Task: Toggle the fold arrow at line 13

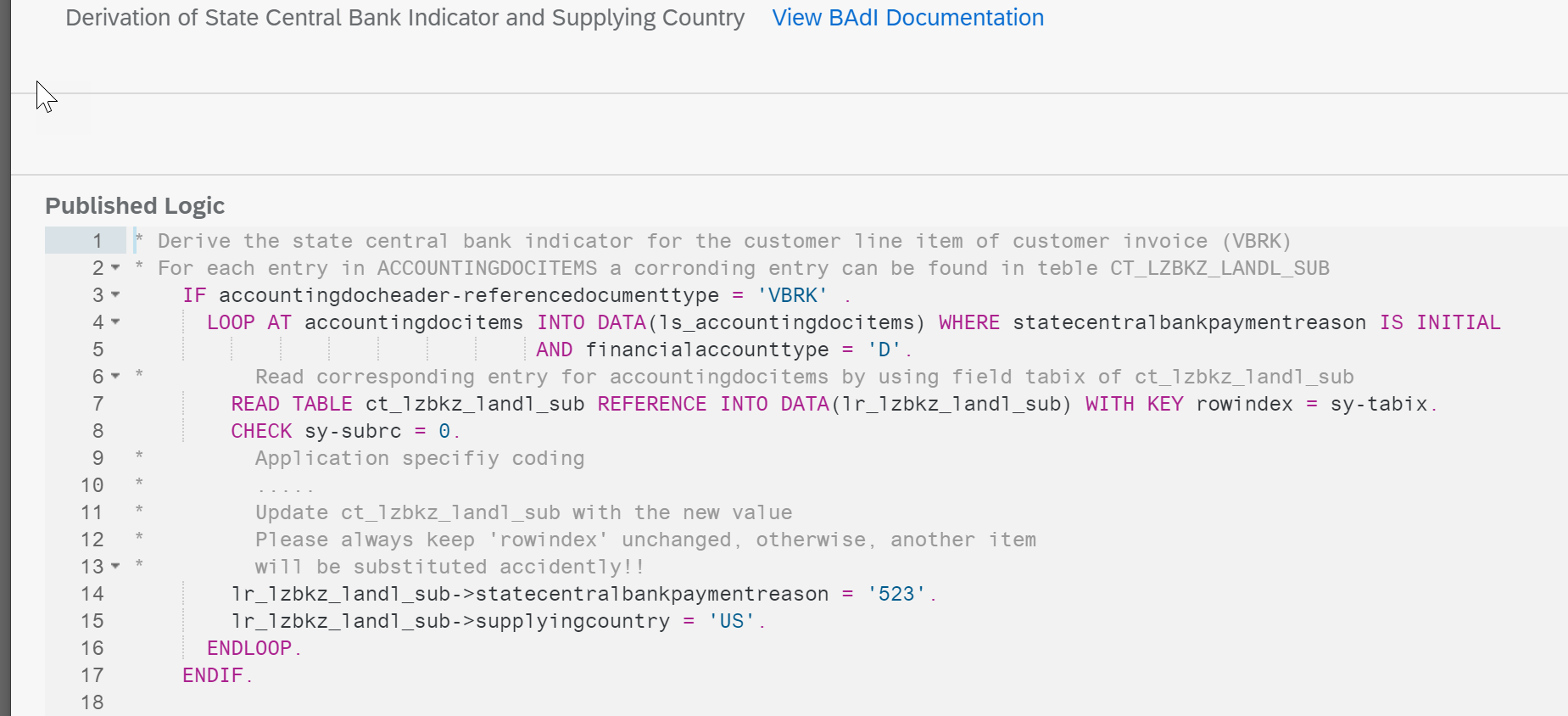Action: (x=115, y=567)
